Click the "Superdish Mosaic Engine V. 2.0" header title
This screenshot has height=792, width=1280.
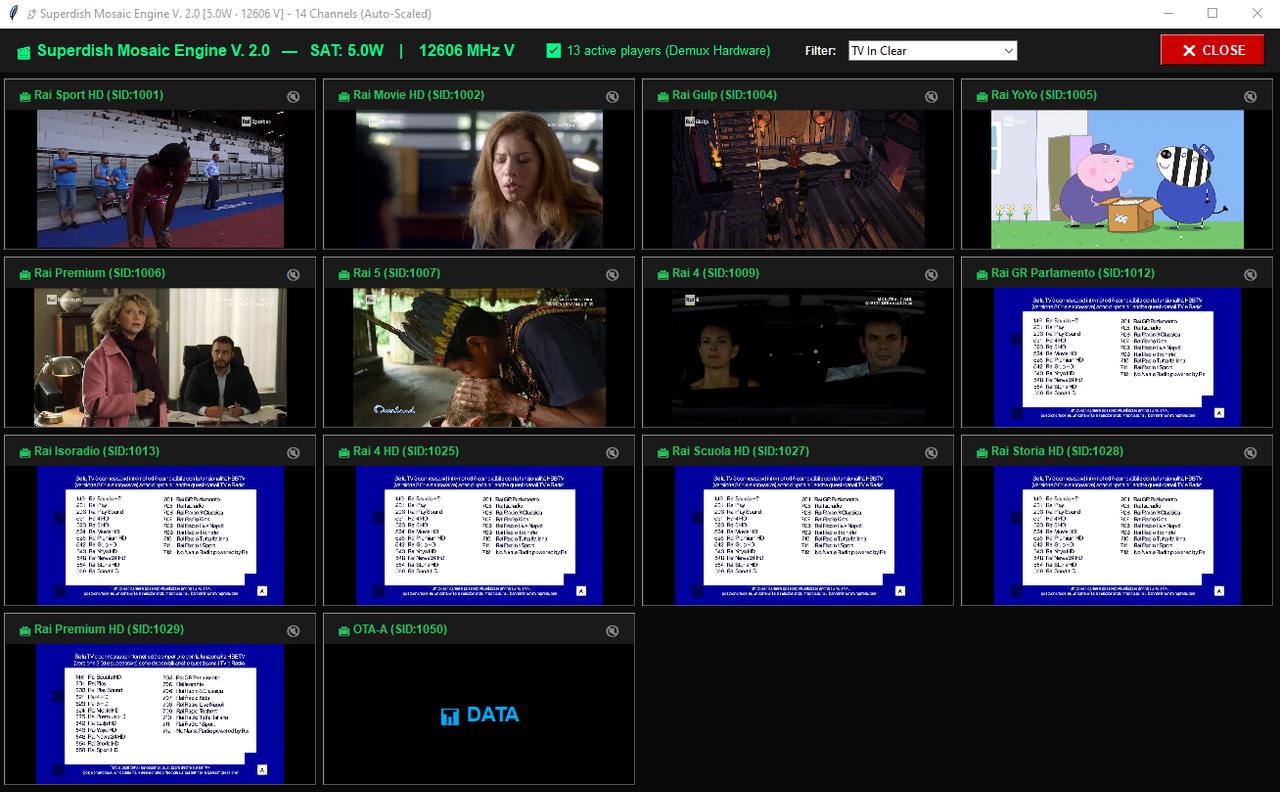(153, 50)
